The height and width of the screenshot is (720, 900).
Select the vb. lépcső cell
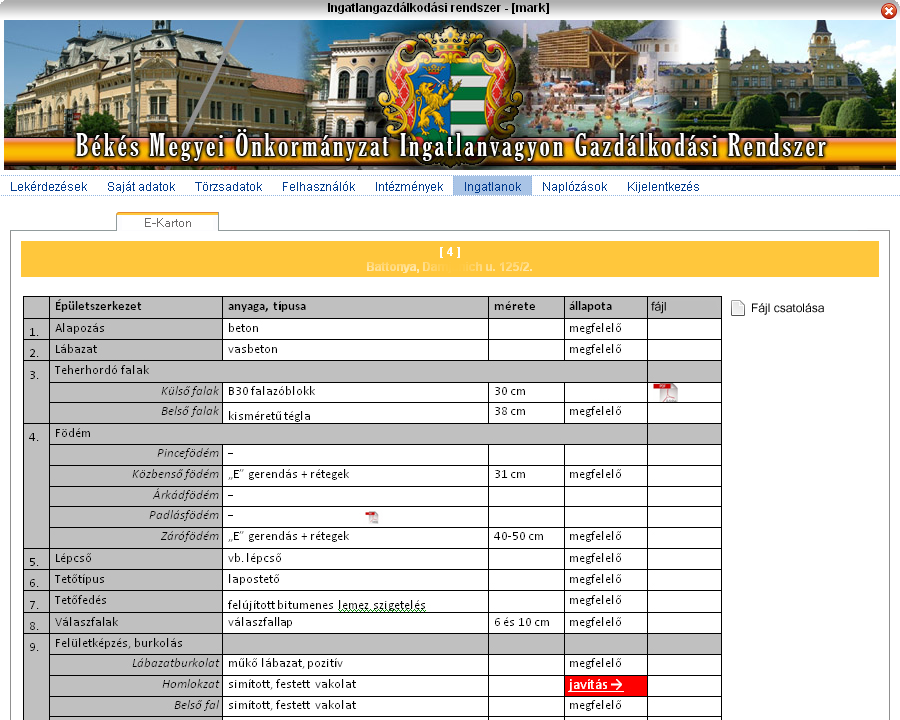coord(355,559)
